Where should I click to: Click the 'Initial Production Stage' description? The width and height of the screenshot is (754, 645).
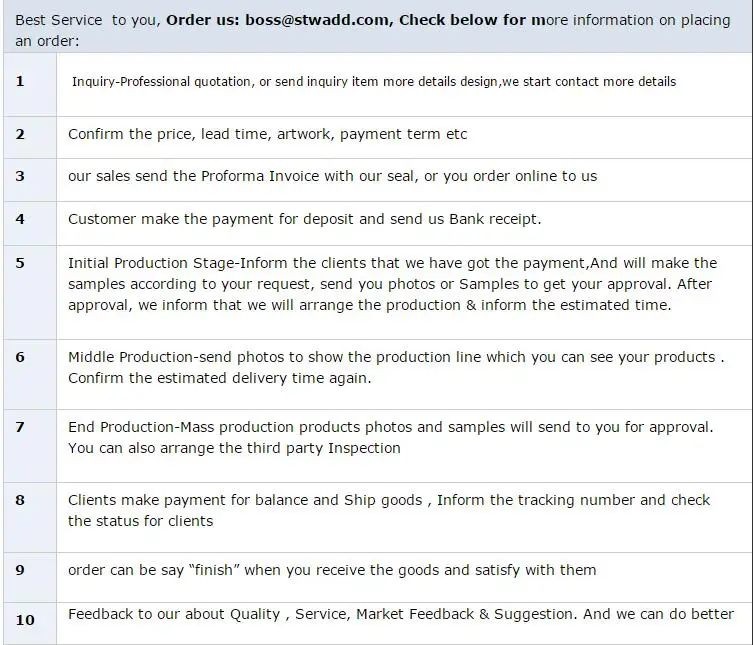(392, 284)
